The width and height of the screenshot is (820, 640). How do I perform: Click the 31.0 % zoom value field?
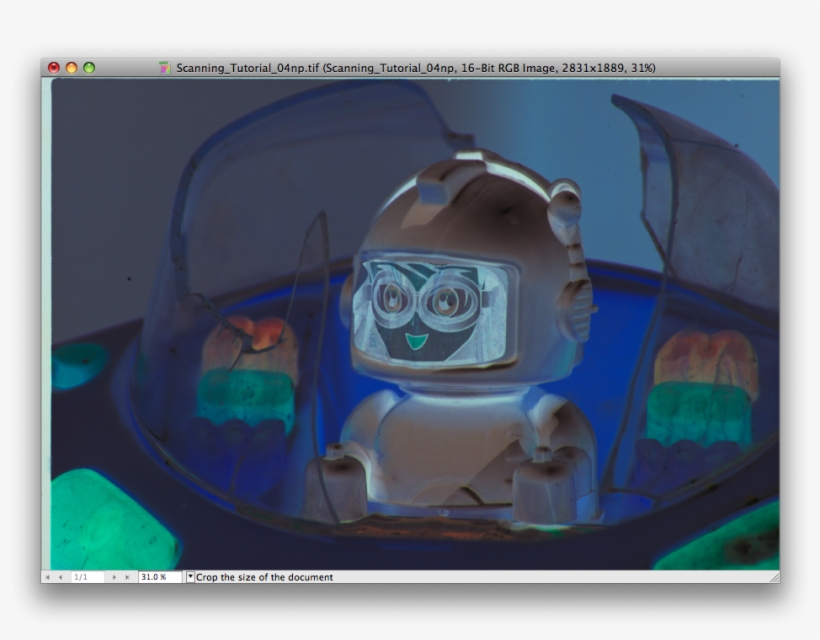(x=157, y=576)
